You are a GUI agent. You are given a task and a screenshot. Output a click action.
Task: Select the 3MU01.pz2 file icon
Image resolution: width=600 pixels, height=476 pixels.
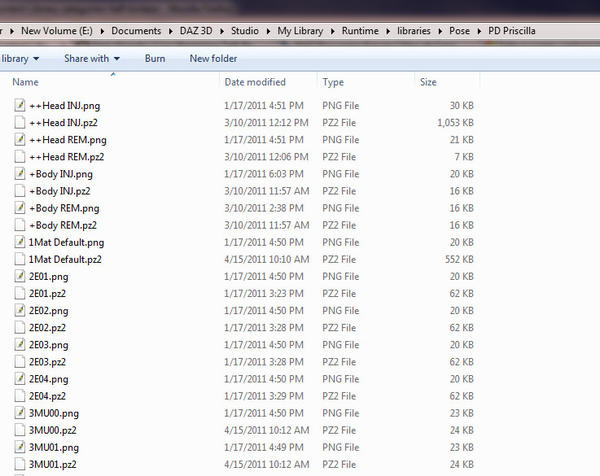tap(20, 464)
